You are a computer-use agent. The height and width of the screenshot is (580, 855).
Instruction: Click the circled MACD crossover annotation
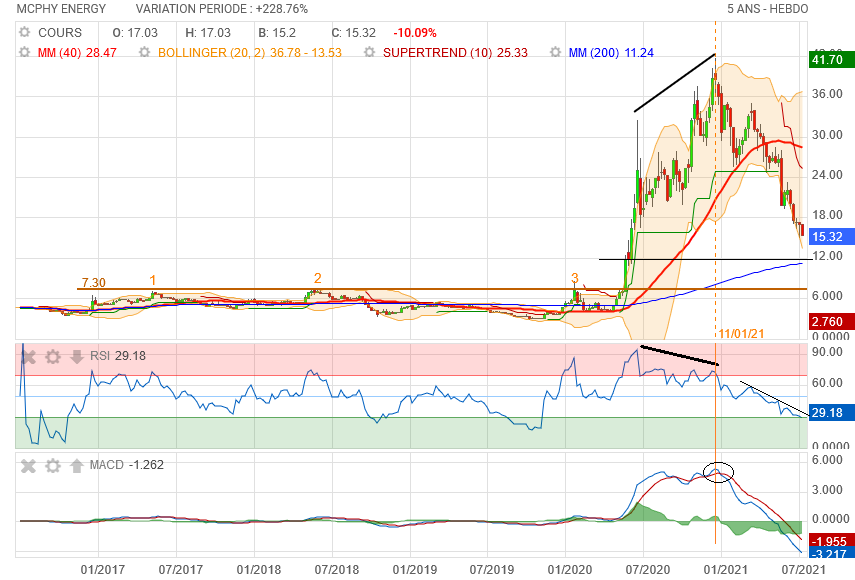(x=719, y=472)
